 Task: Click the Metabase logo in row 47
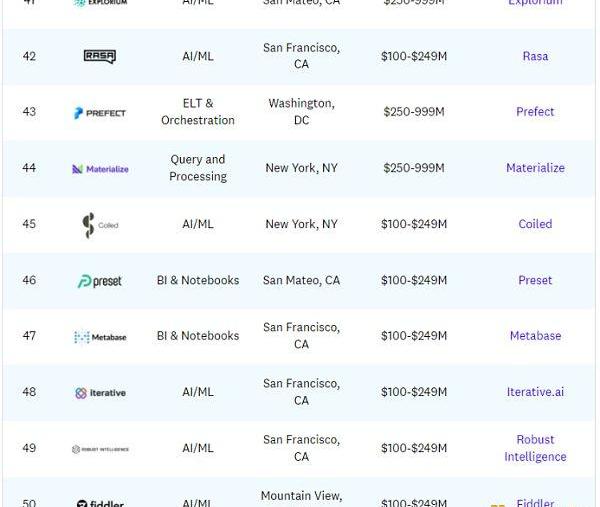(x=100, y=337)
